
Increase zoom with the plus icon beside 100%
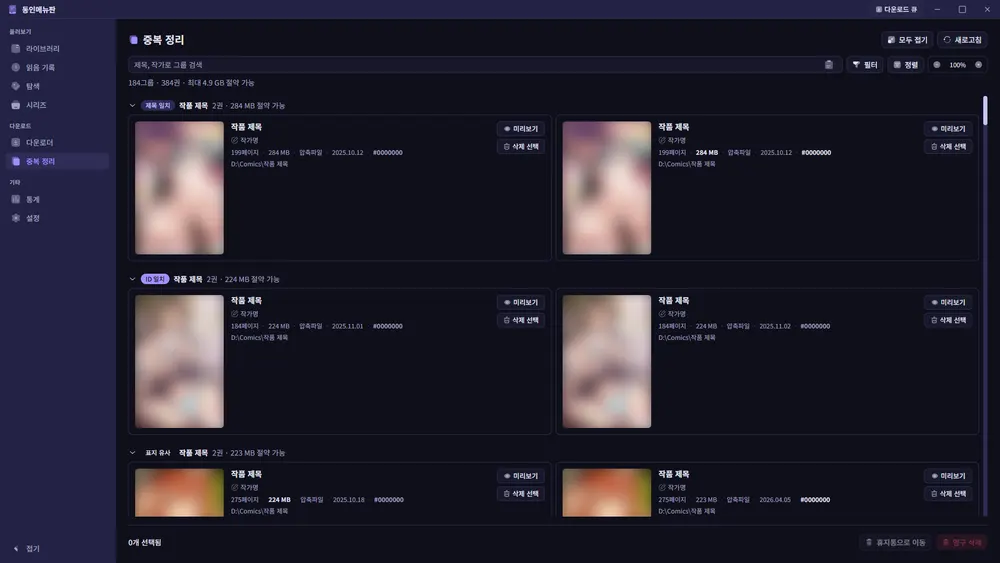tap(978, 64)
